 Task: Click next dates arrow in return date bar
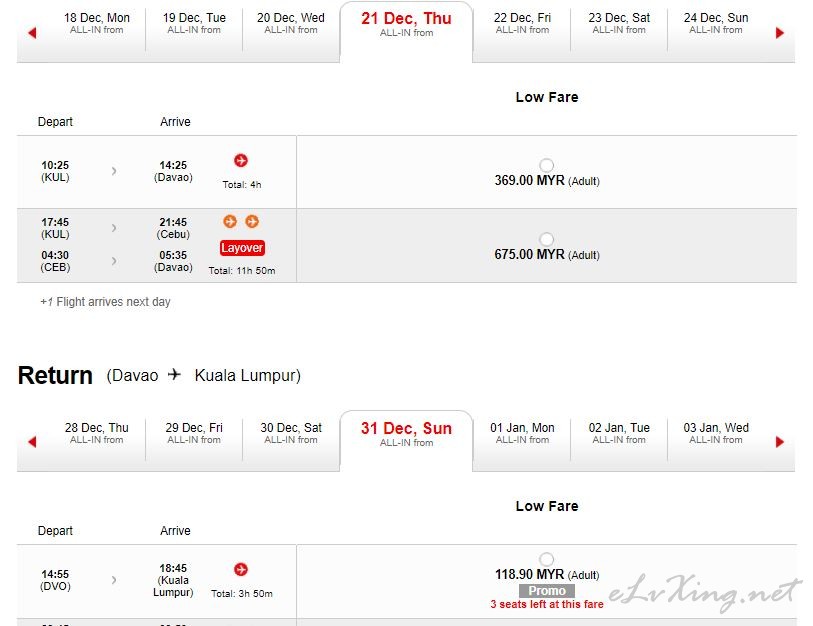coord(779,442)
